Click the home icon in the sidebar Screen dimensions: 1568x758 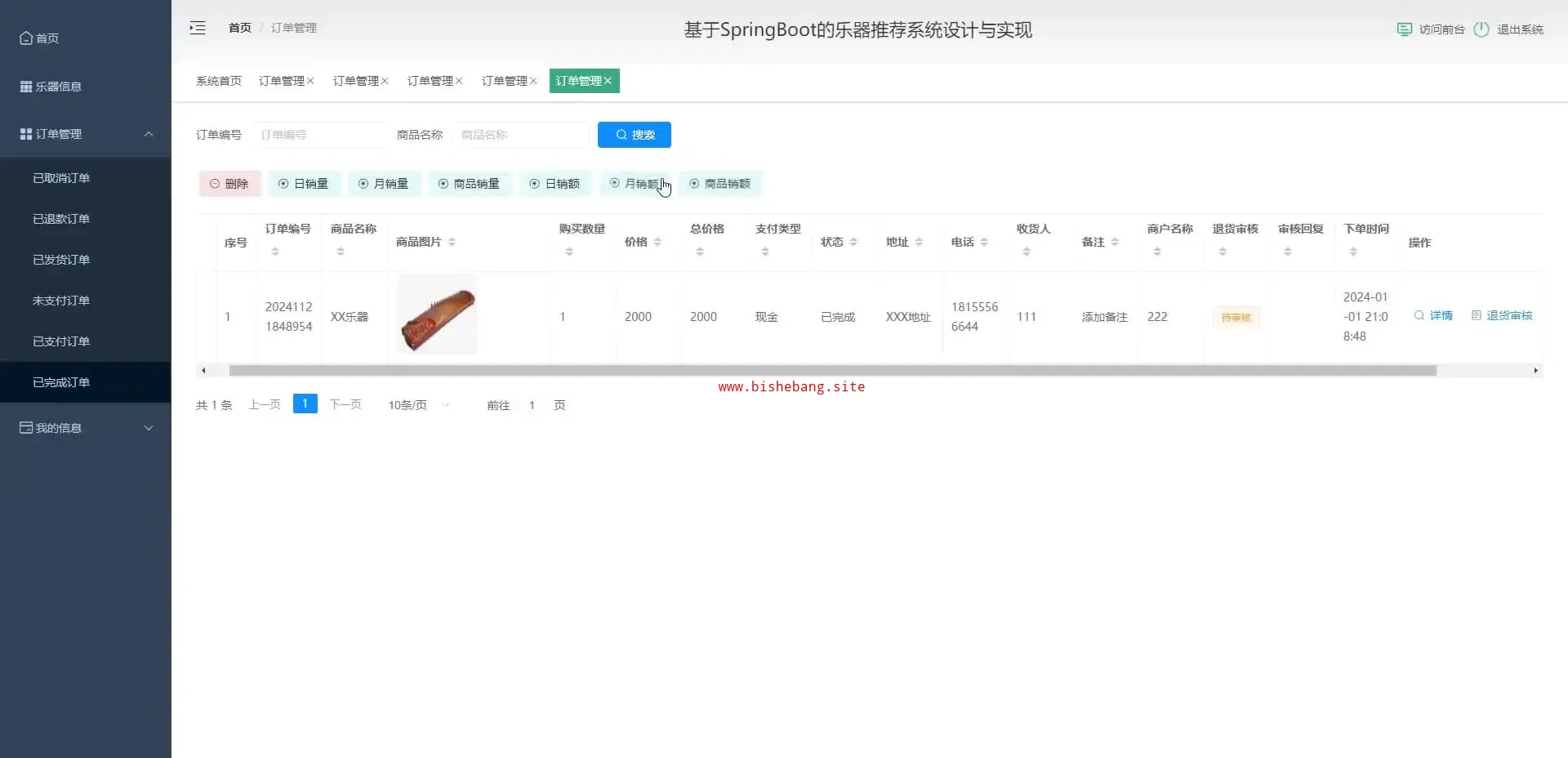click(x=26, y=38)
